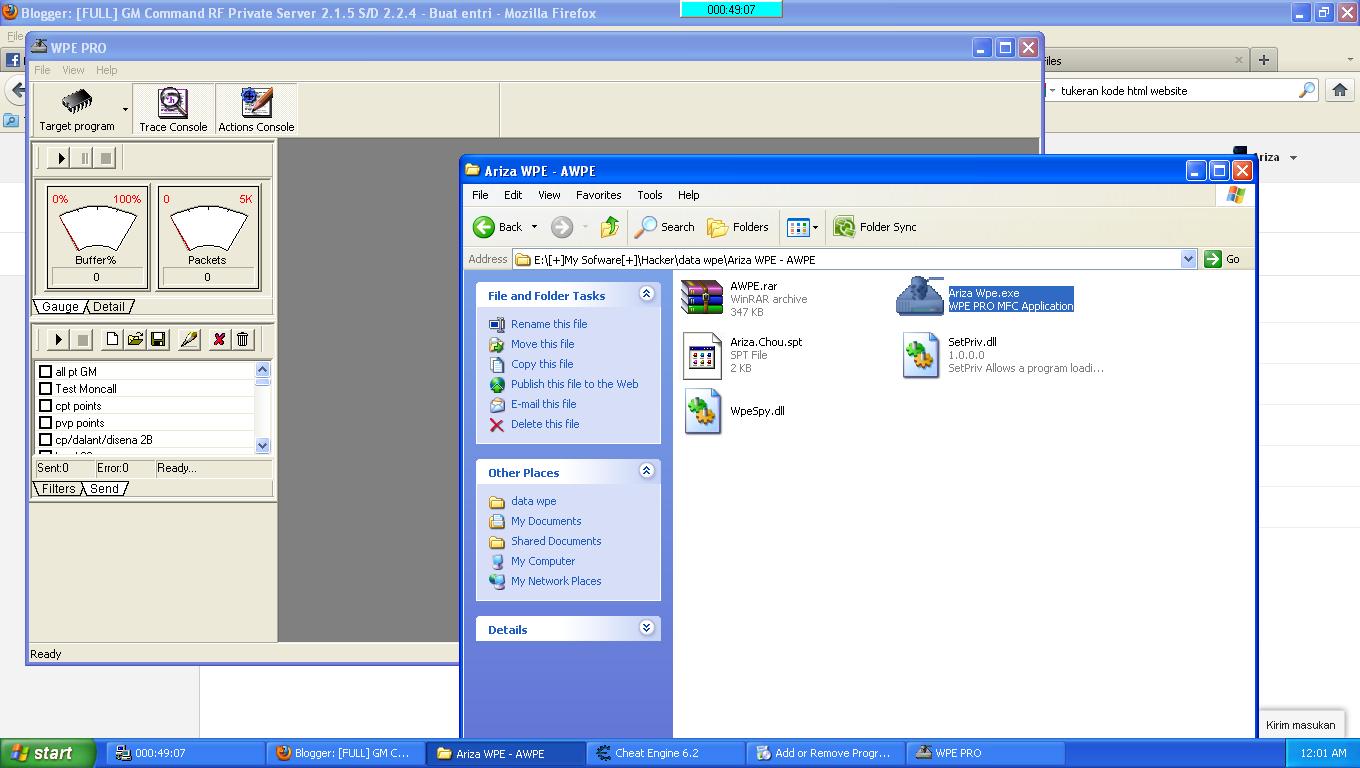The image size is (1360, 768).
Task: Tick the 'pvp points' filter checkbox
Action: pyautogui.click(x=44, y=422)
